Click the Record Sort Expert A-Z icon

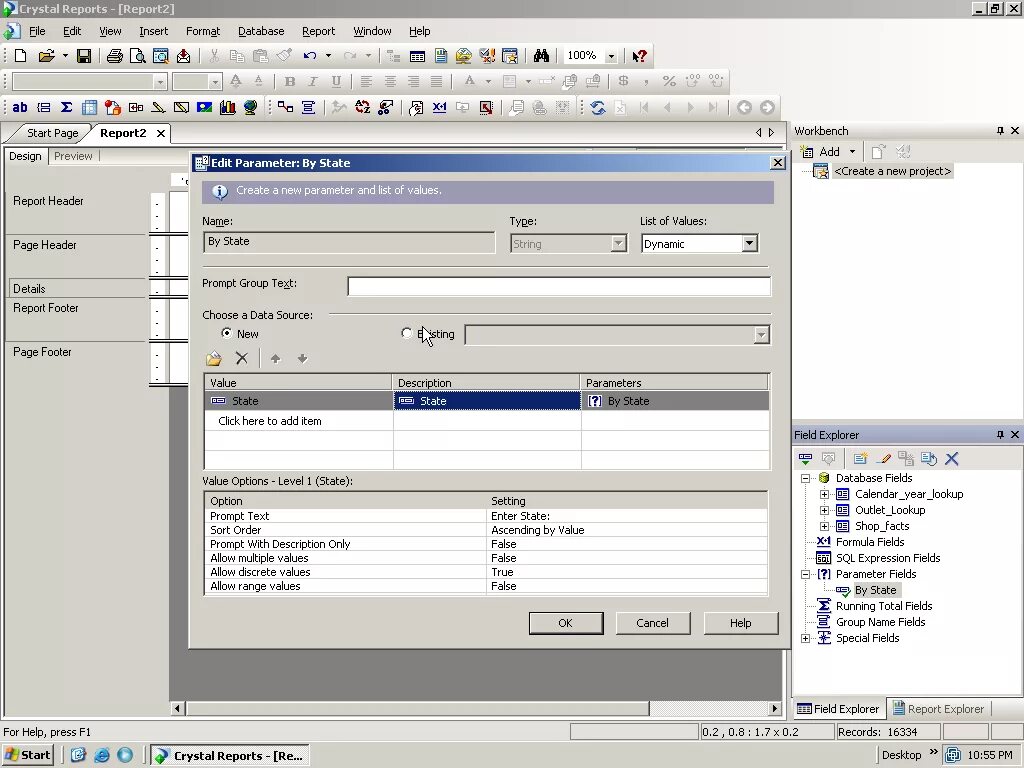coord(362,108)
